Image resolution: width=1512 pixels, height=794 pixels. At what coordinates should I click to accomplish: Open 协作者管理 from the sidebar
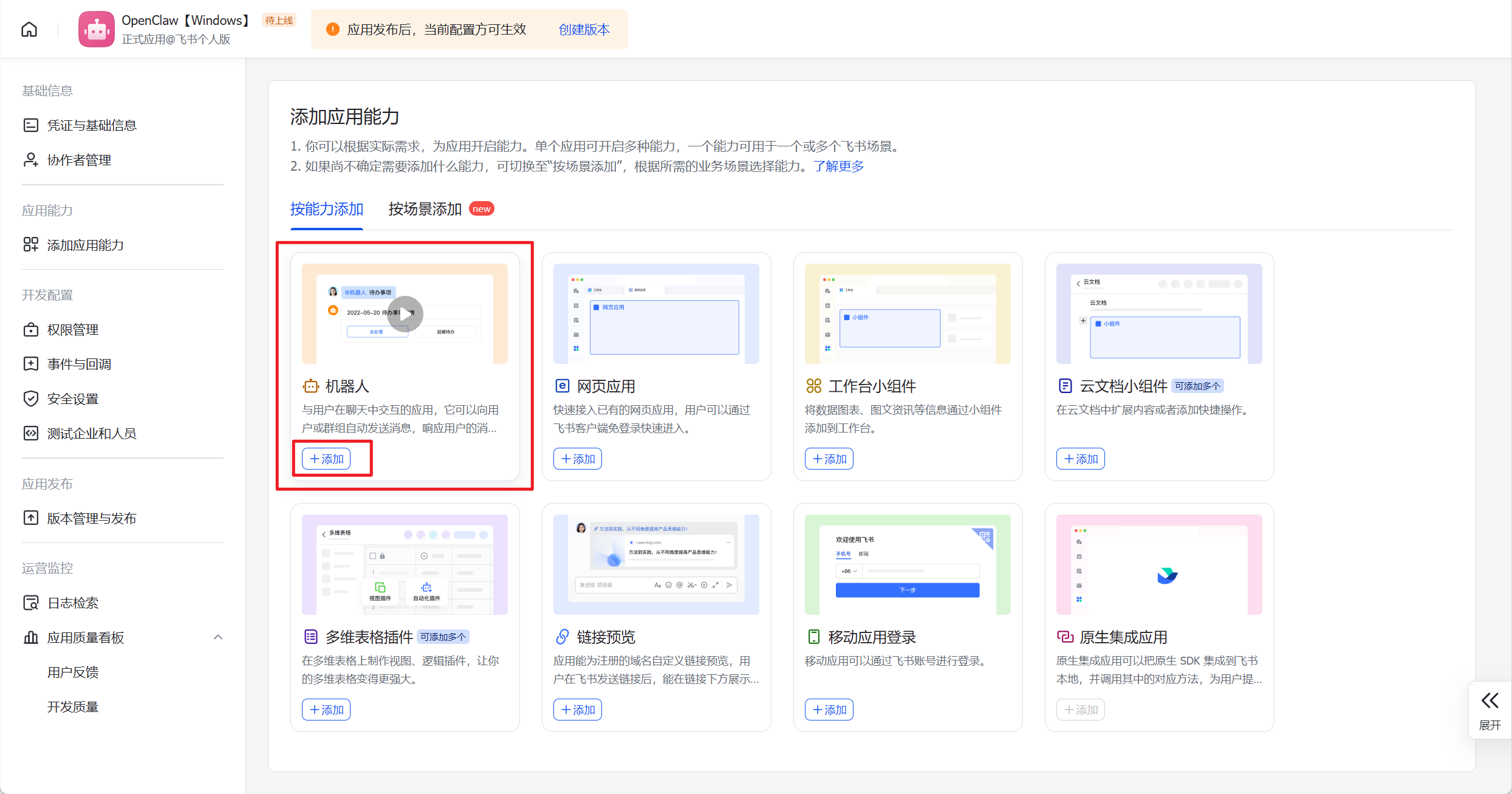(79, 160)
